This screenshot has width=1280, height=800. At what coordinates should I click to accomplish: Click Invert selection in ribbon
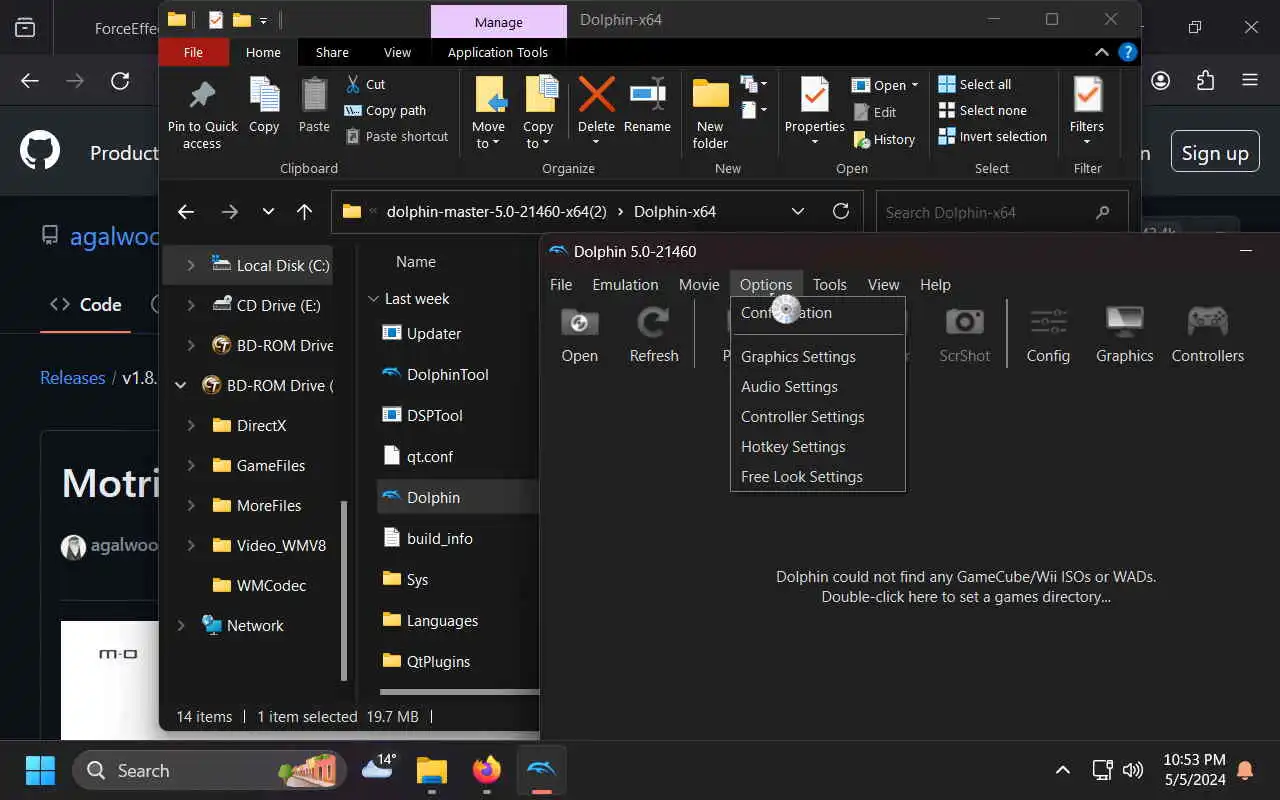tap(993, 136)
